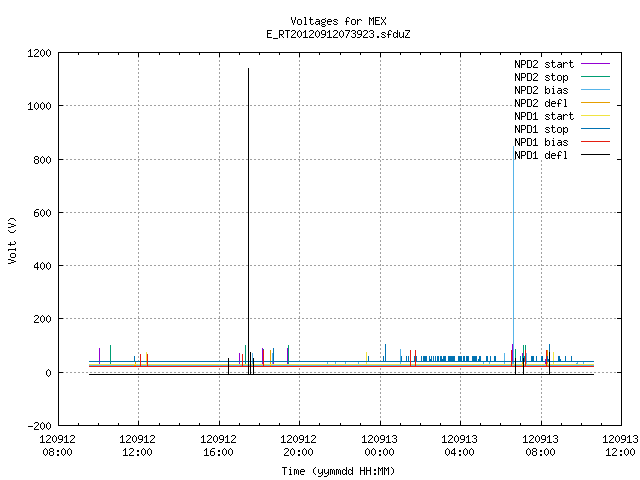640x480 pixels.
Task: Click the y-axis label "Volt (V)"
Action: coord(12,241)
